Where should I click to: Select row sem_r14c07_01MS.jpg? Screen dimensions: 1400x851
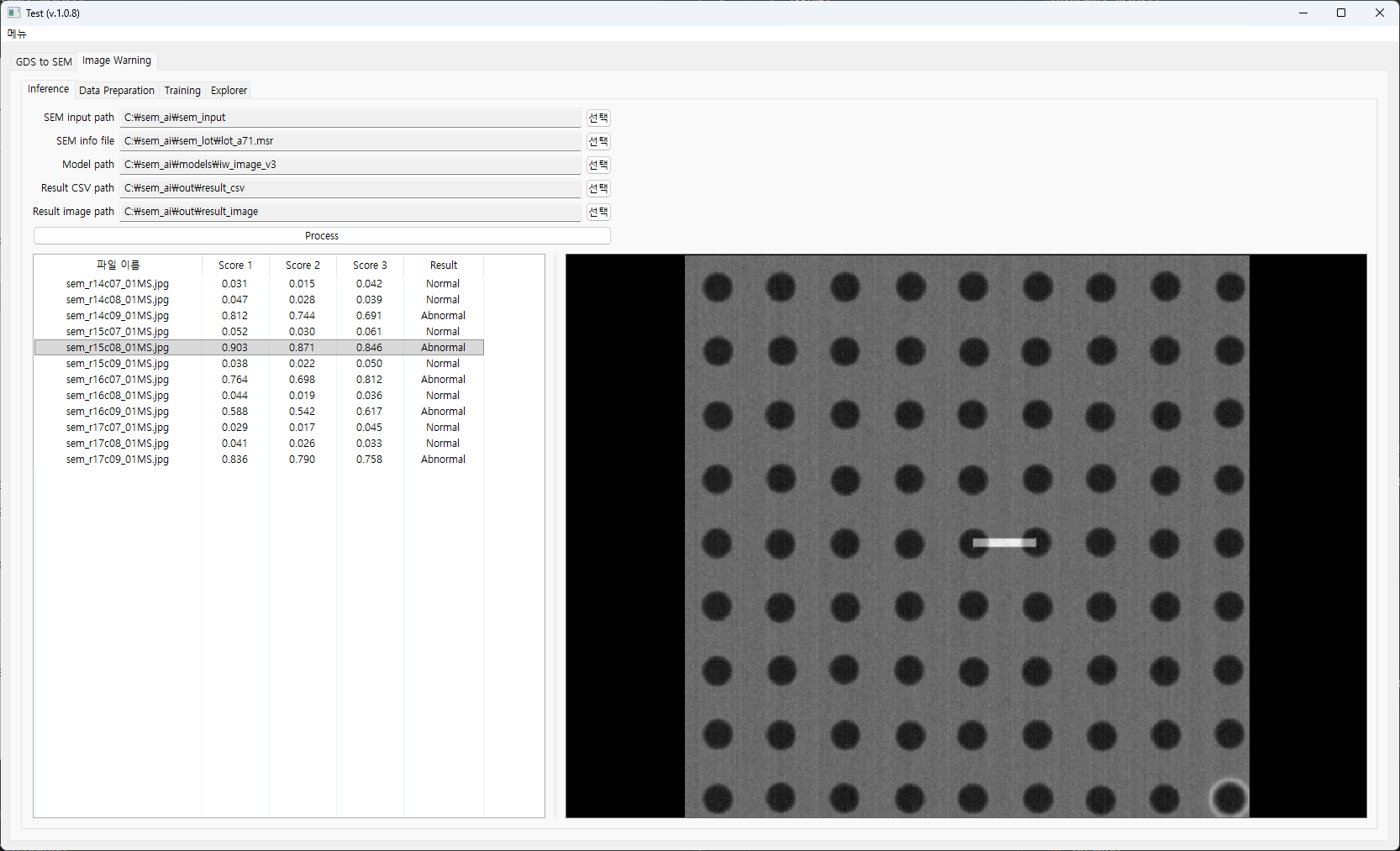[259, 284]
